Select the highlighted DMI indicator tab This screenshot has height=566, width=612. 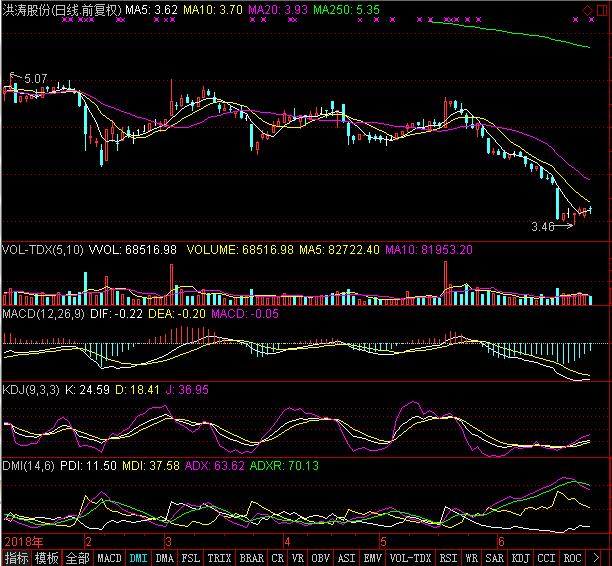[x=139, y=558]
